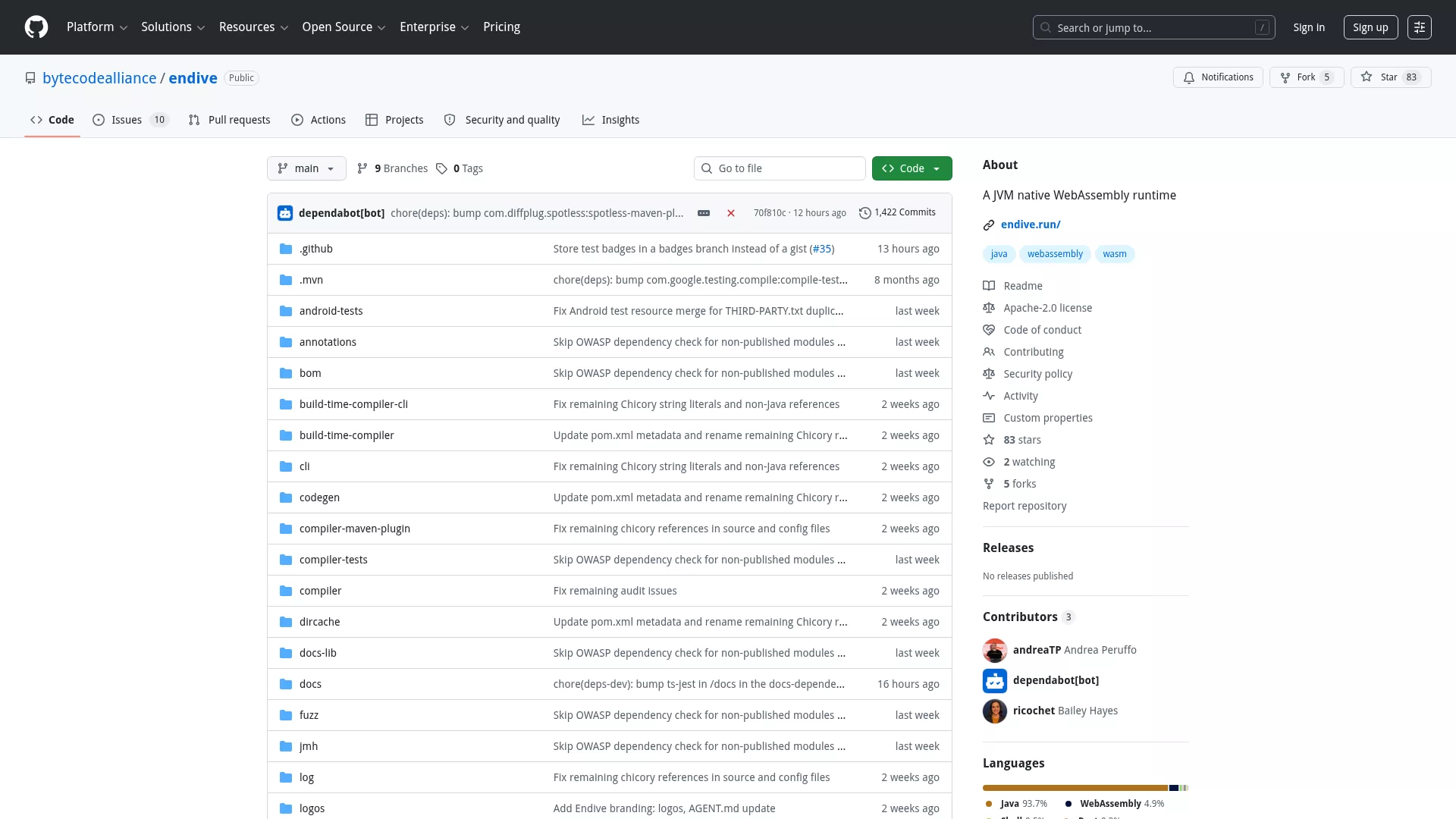The height and width of the screenshot is (819, 1456).
Task: Open the green Code dropdown button
Action: (x=912, y=168)
